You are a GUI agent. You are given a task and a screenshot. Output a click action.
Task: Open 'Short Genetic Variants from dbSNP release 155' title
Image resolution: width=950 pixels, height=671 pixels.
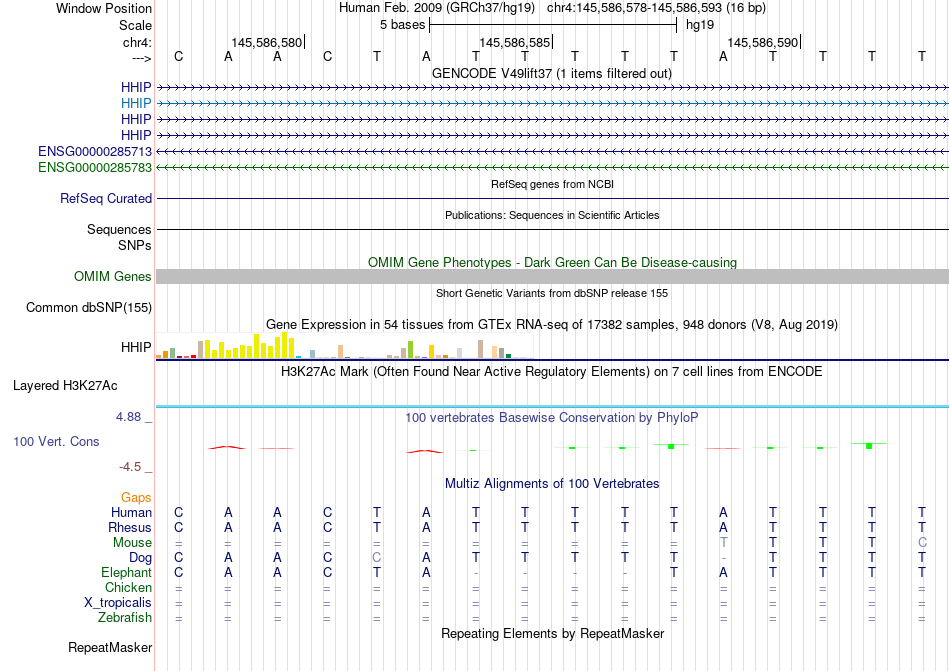(x=552, y=293)
